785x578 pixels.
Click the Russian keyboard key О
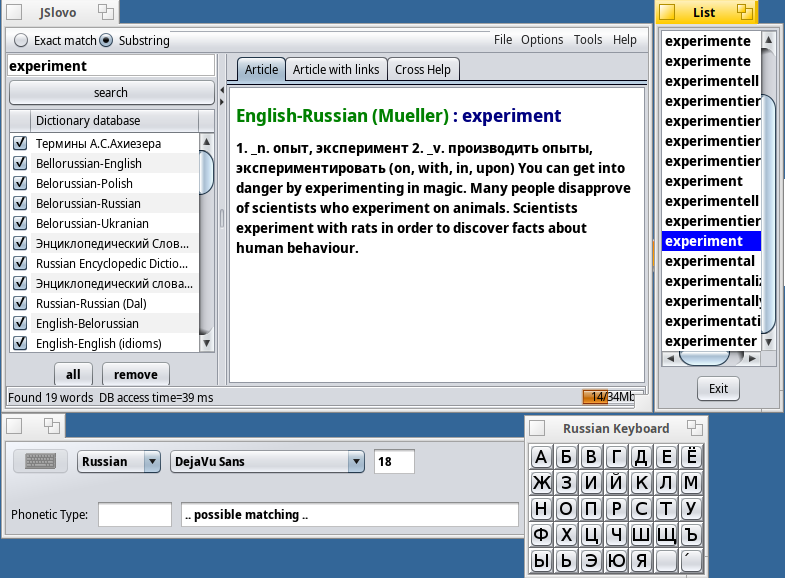(x=566, y=509)
